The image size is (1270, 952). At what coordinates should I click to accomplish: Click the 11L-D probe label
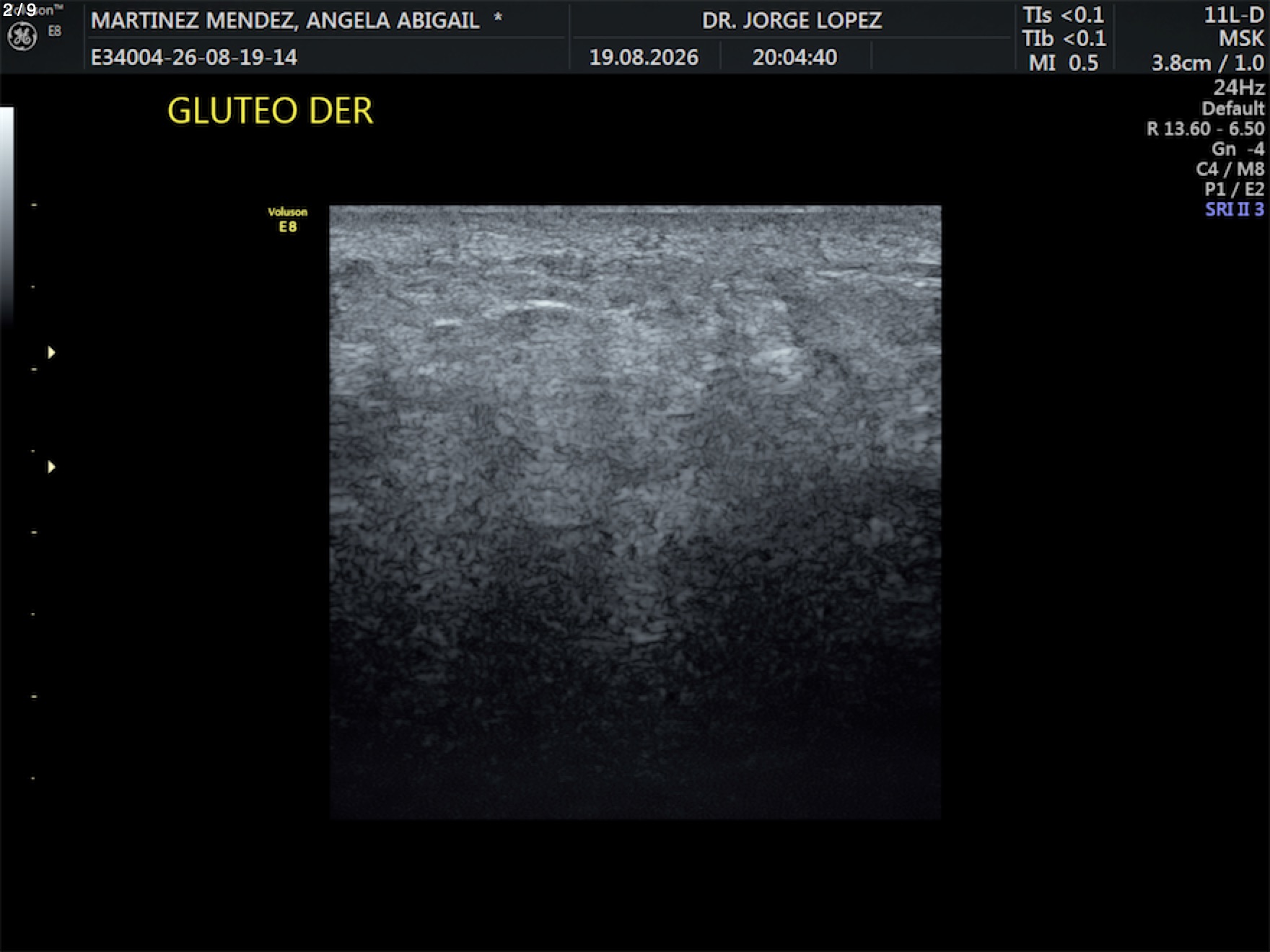pos(1234,15)
